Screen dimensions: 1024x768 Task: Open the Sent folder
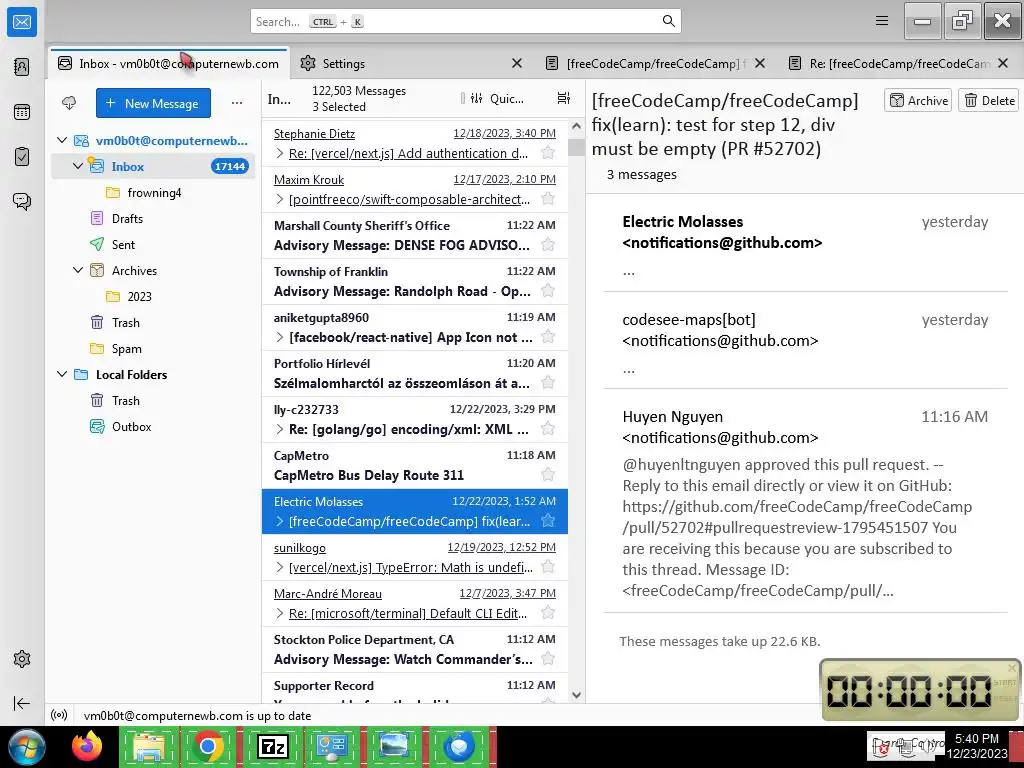[123, 244]
